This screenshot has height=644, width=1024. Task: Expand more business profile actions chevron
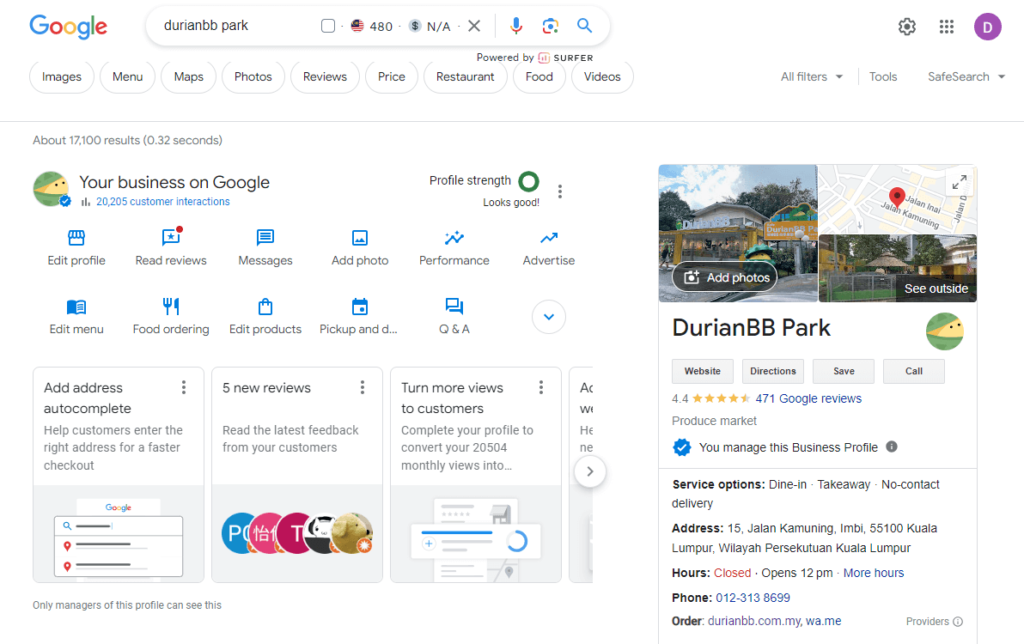[549, 317]
